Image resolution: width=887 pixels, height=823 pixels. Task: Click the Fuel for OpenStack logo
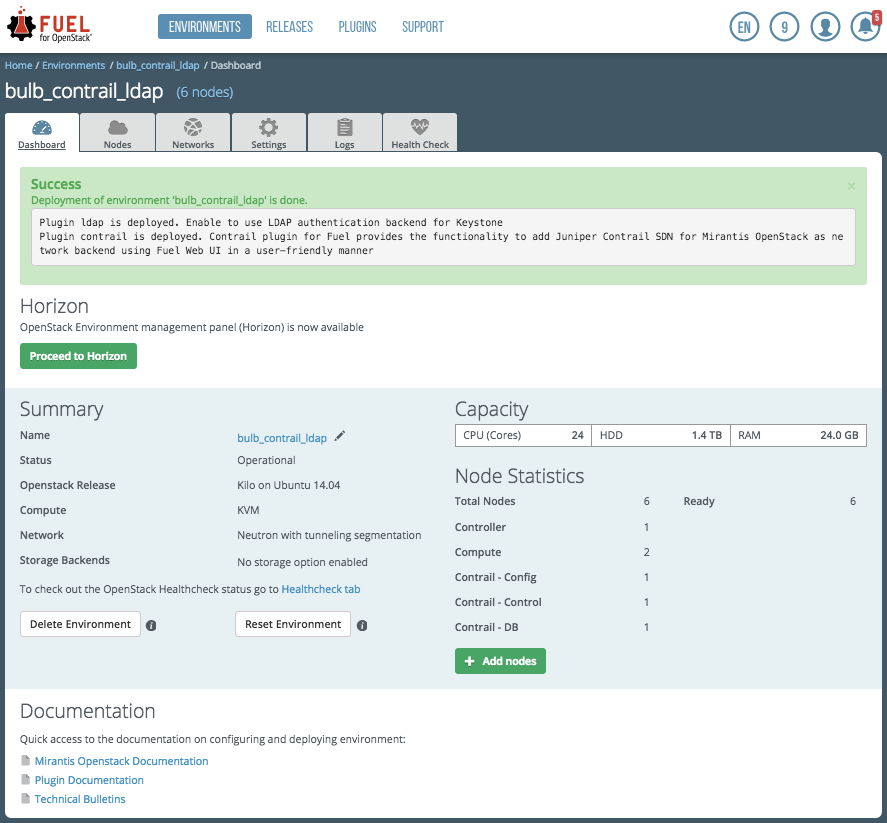point(49,25)
